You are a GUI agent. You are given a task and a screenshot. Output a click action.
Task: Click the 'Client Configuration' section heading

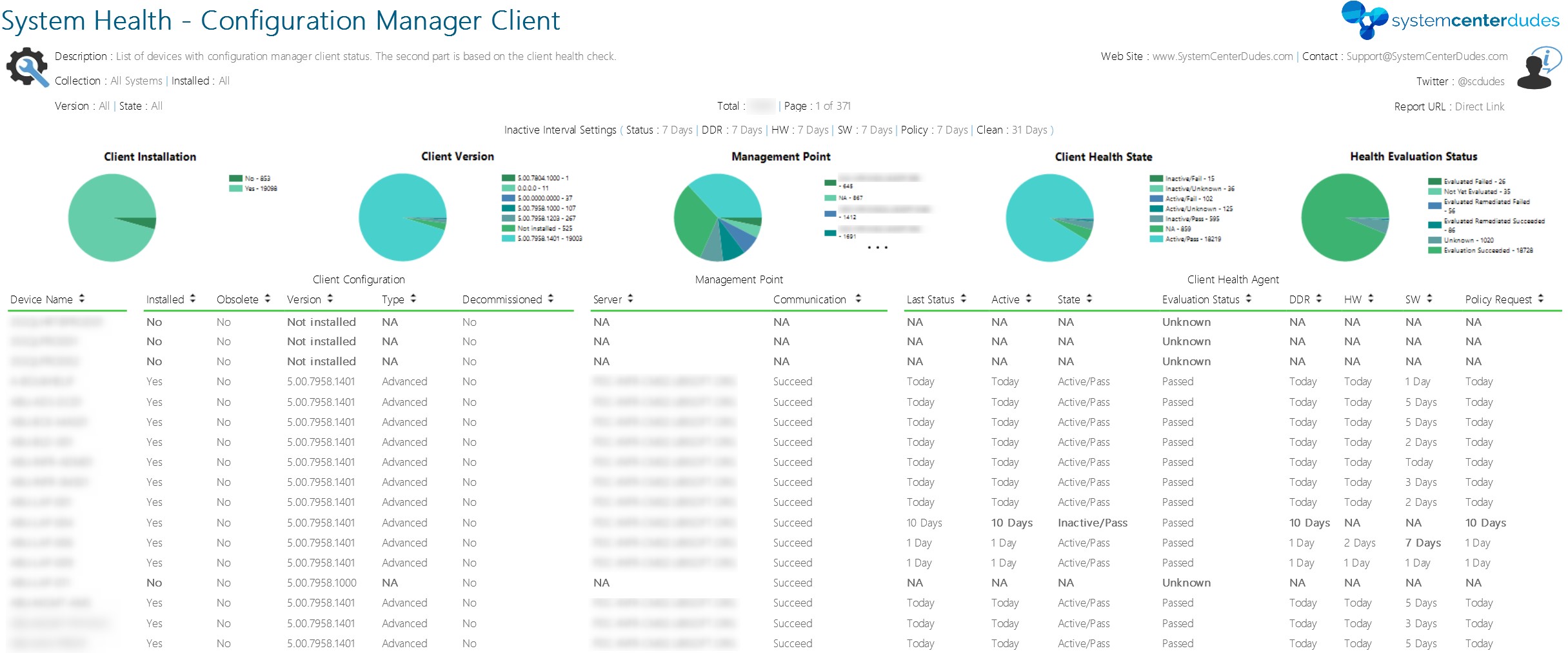pos(359,279)
